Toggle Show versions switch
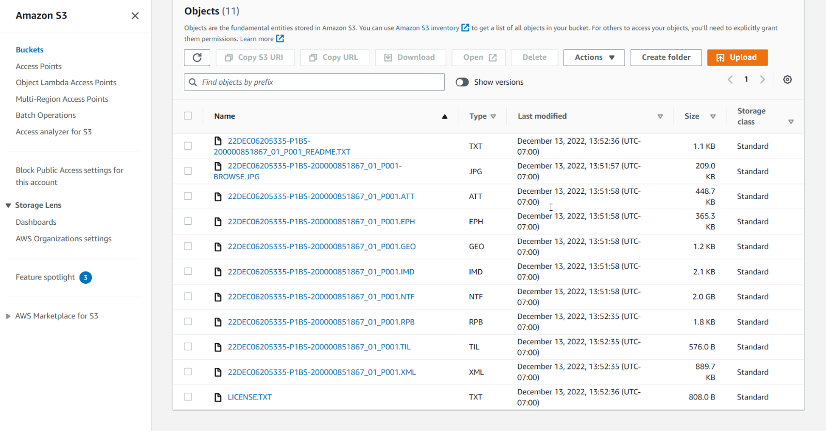Image resolution: width=826 pixels, height=432 pixels. (462, 82)
